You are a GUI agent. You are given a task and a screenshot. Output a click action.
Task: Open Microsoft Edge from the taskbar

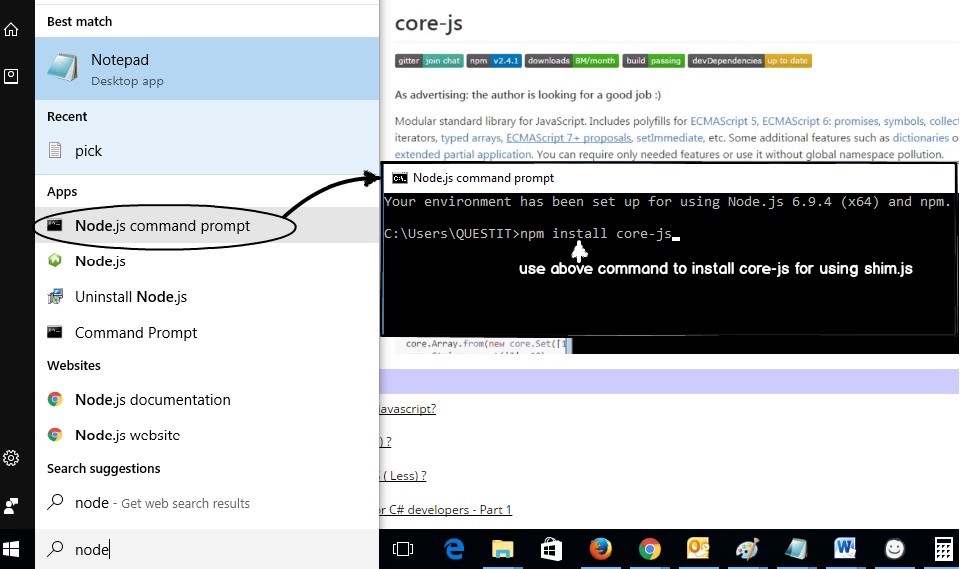454,549
